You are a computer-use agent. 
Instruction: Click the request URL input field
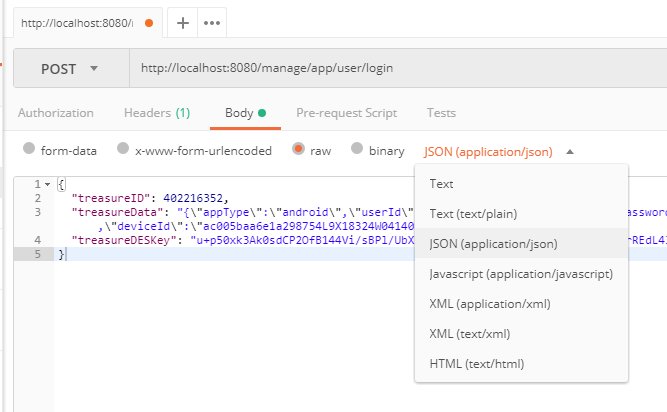coord(398,68)
